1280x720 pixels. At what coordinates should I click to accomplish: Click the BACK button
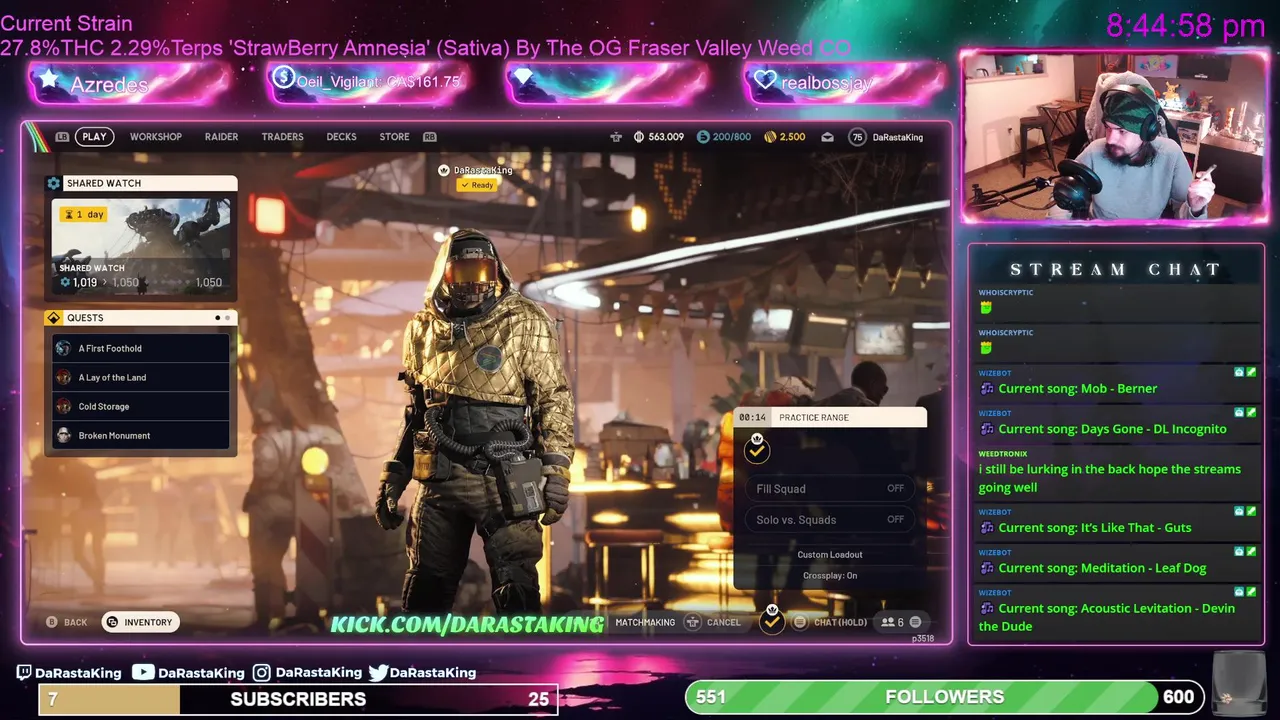(x=68, y=622)
